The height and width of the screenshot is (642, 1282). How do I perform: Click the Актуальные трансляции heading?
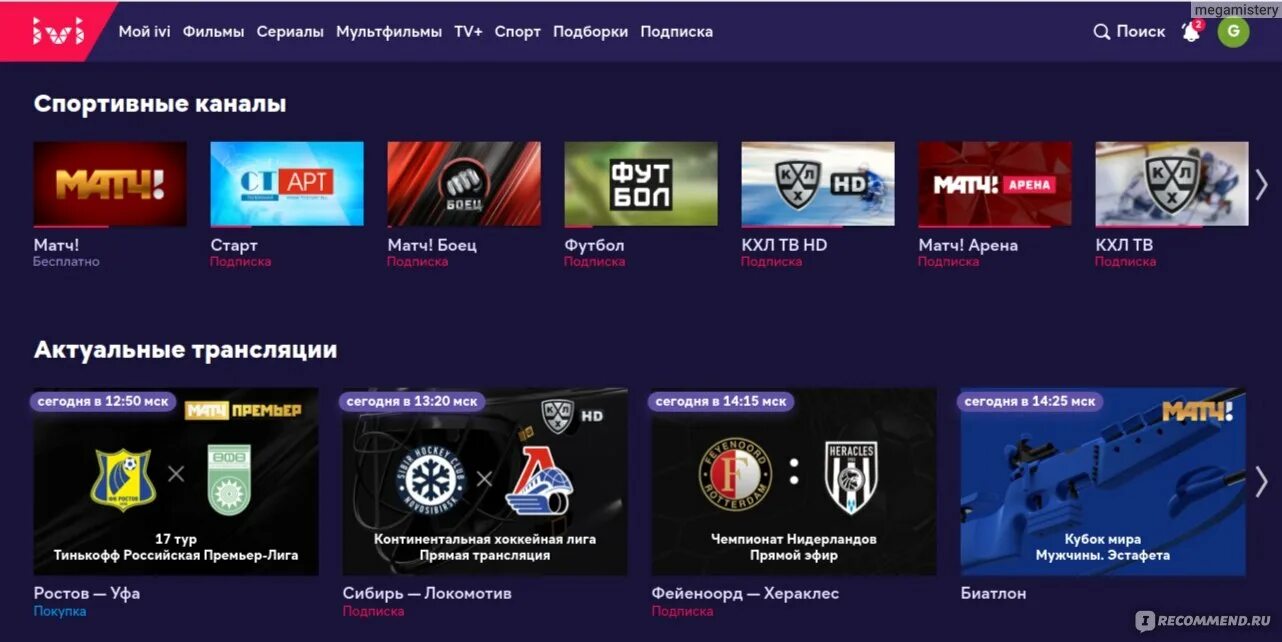(185, 350)
